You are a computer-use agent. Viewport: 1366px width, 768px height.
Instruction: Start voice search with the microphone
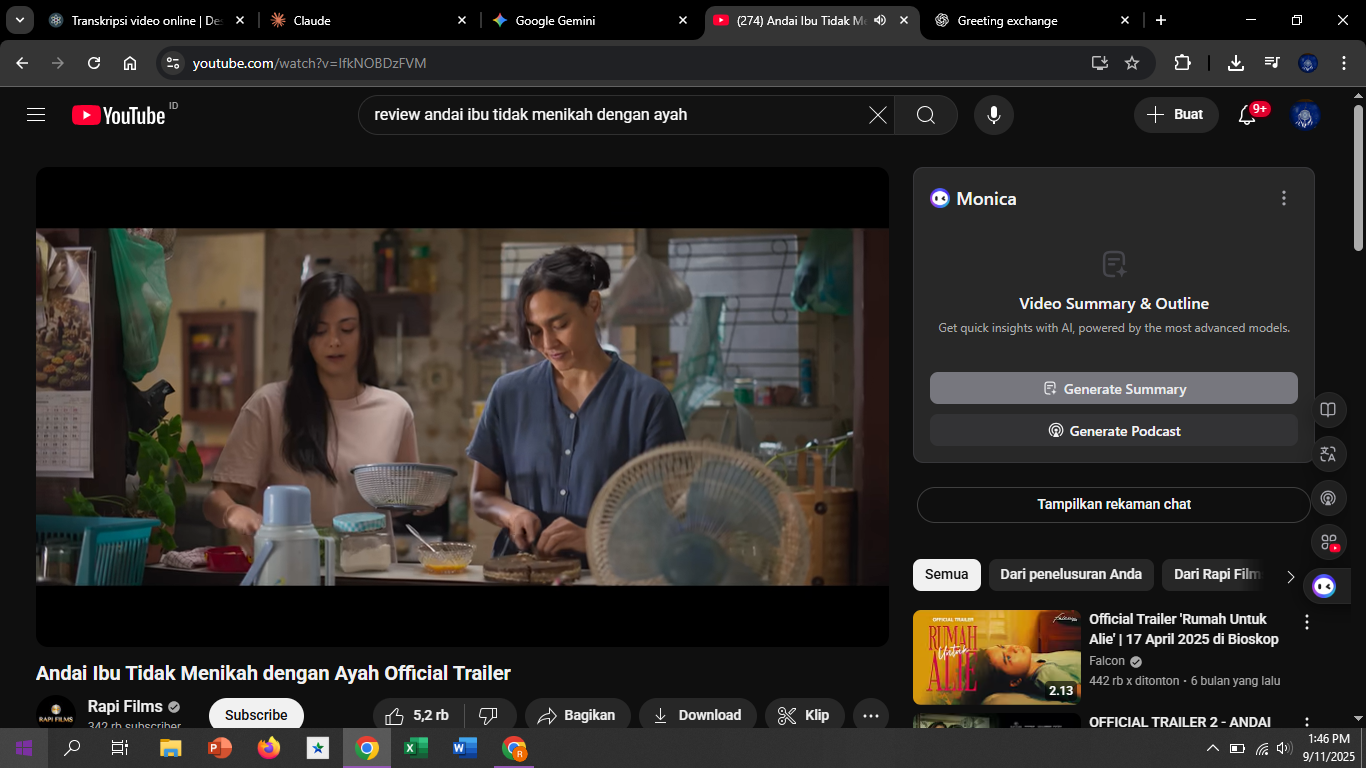(x=994, y=115)
